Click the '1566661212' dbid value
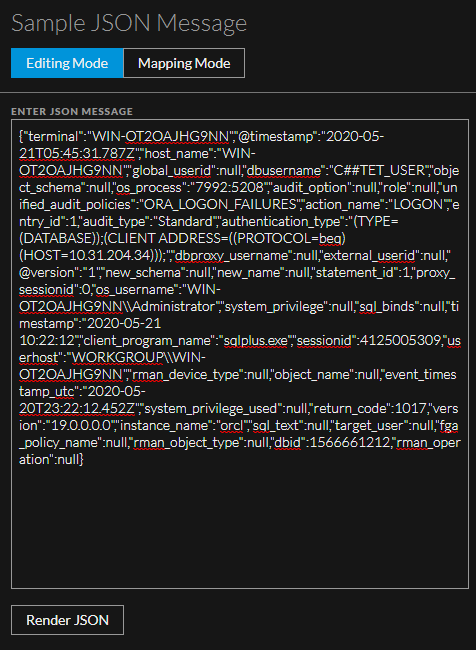This screenshot has width=476, height=650. (x=350, y=442)
